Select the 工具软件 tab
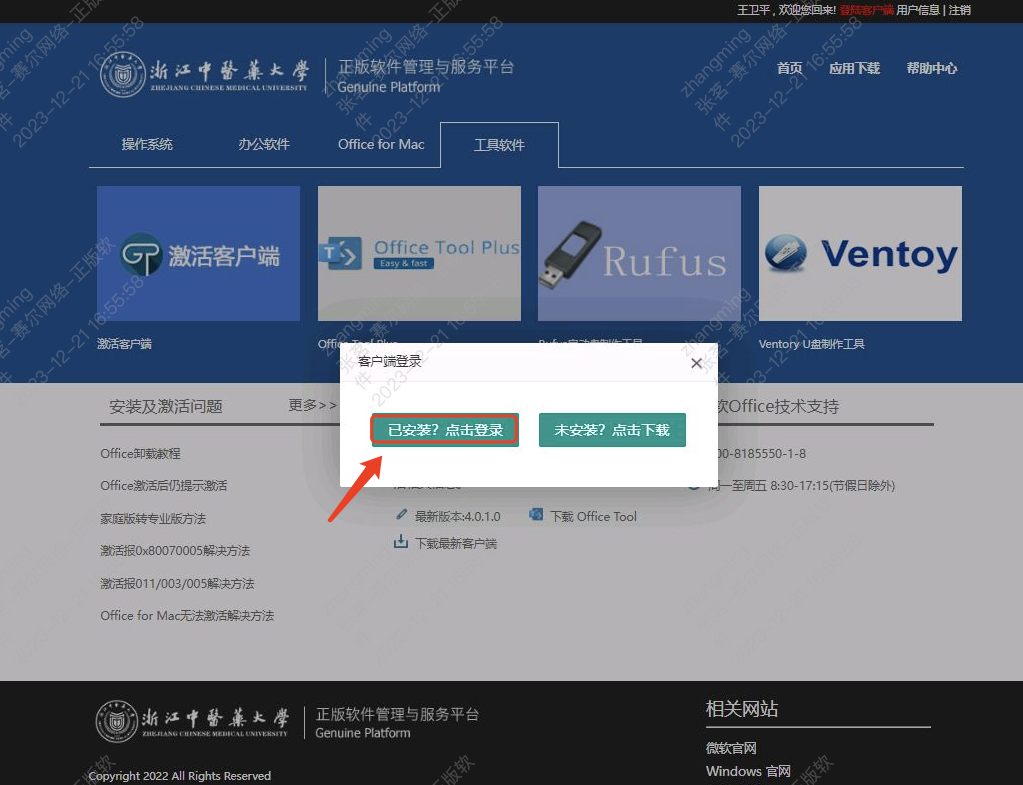This screenshot has height=785, width=1023. 499,145
